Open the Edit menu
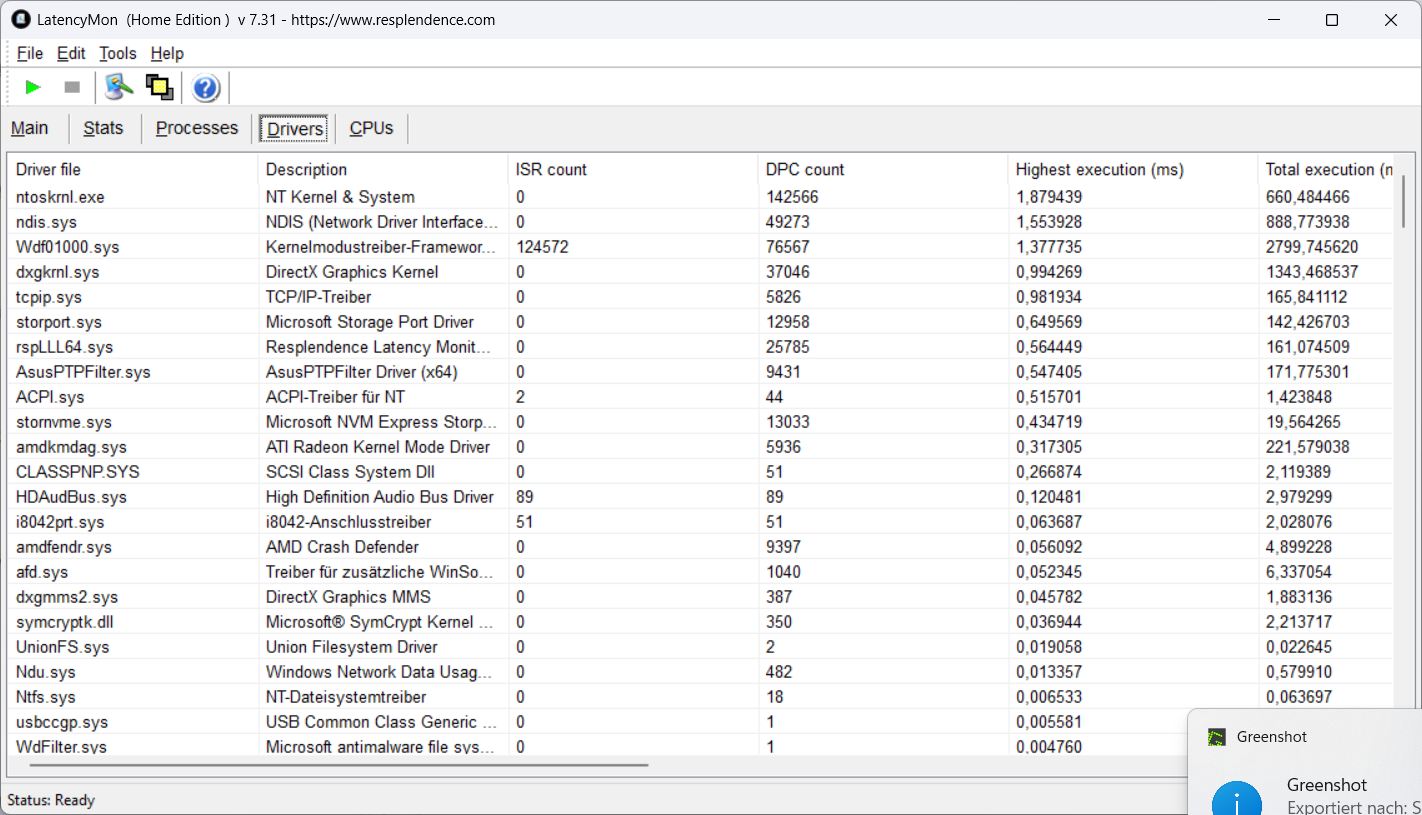1422x815 pixels. pyautogui.click(x=71, y=53)
